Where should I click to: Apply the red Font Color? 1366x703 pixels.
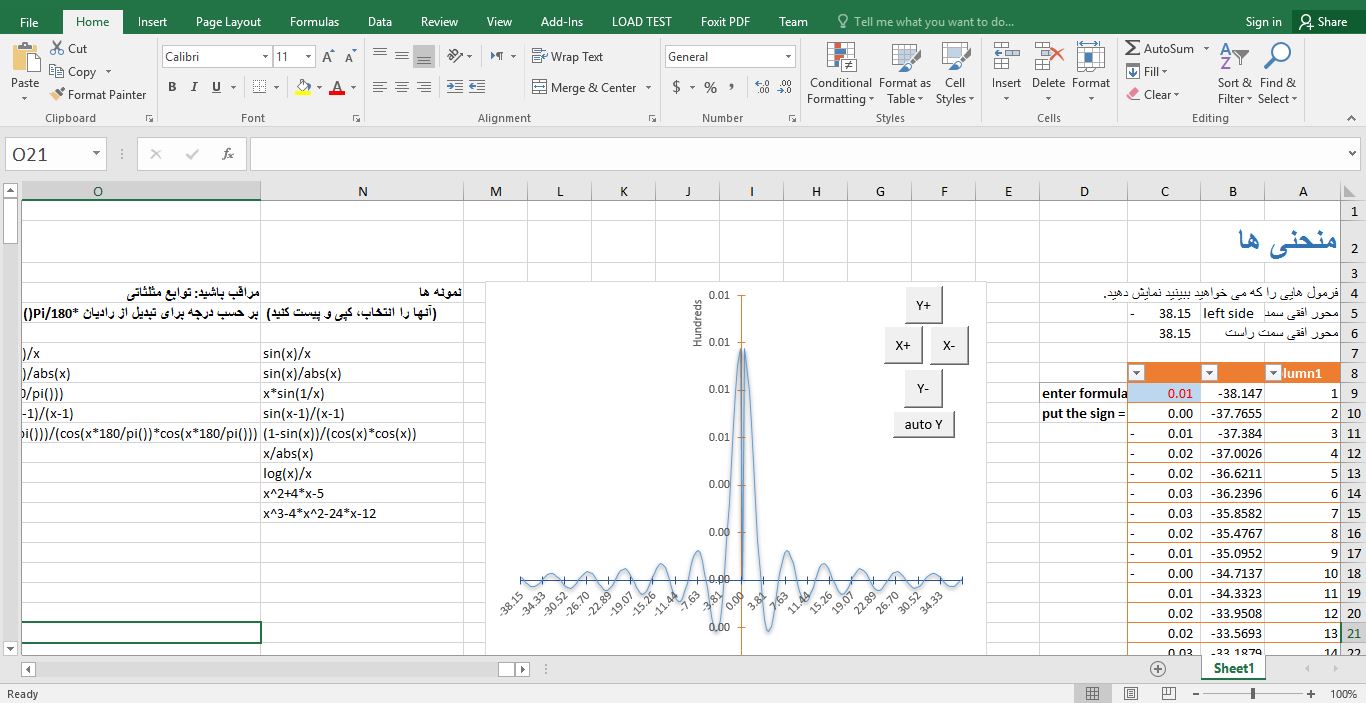(337, 87)
